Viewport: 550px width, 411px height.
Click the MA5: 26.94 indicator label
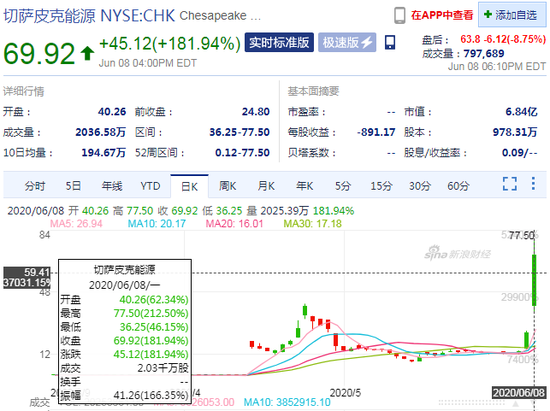point(76,223)
